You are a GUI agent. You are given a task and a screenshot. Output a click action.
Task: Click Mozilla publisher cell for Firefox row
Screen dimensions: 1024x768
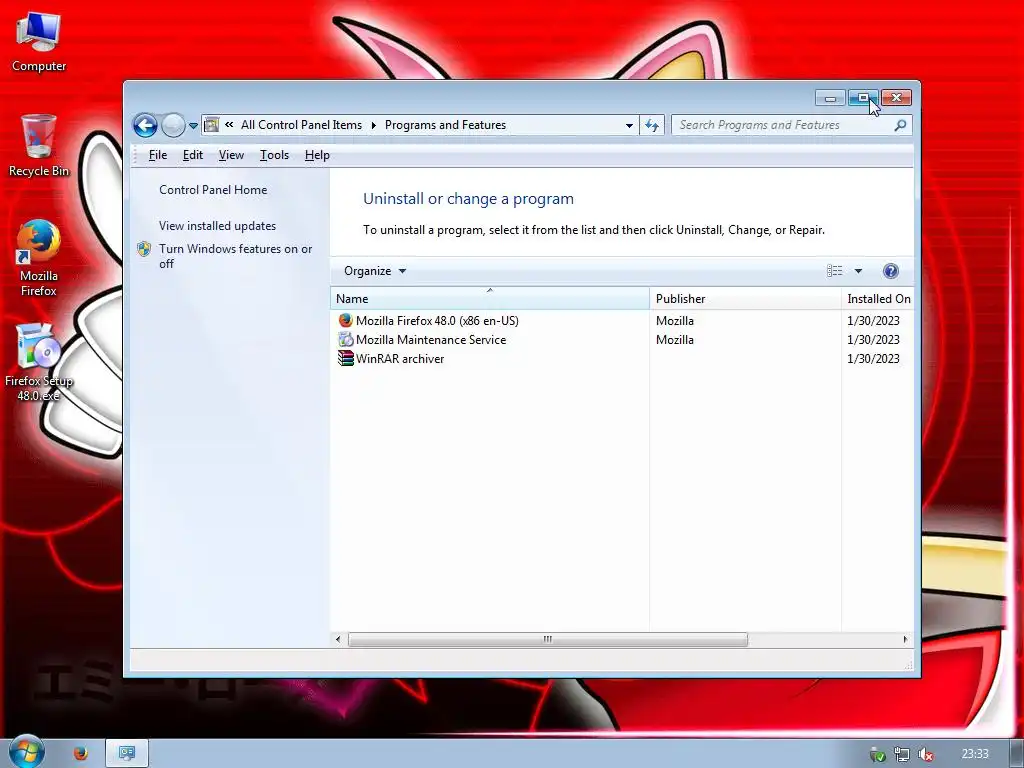click(675, 321)
